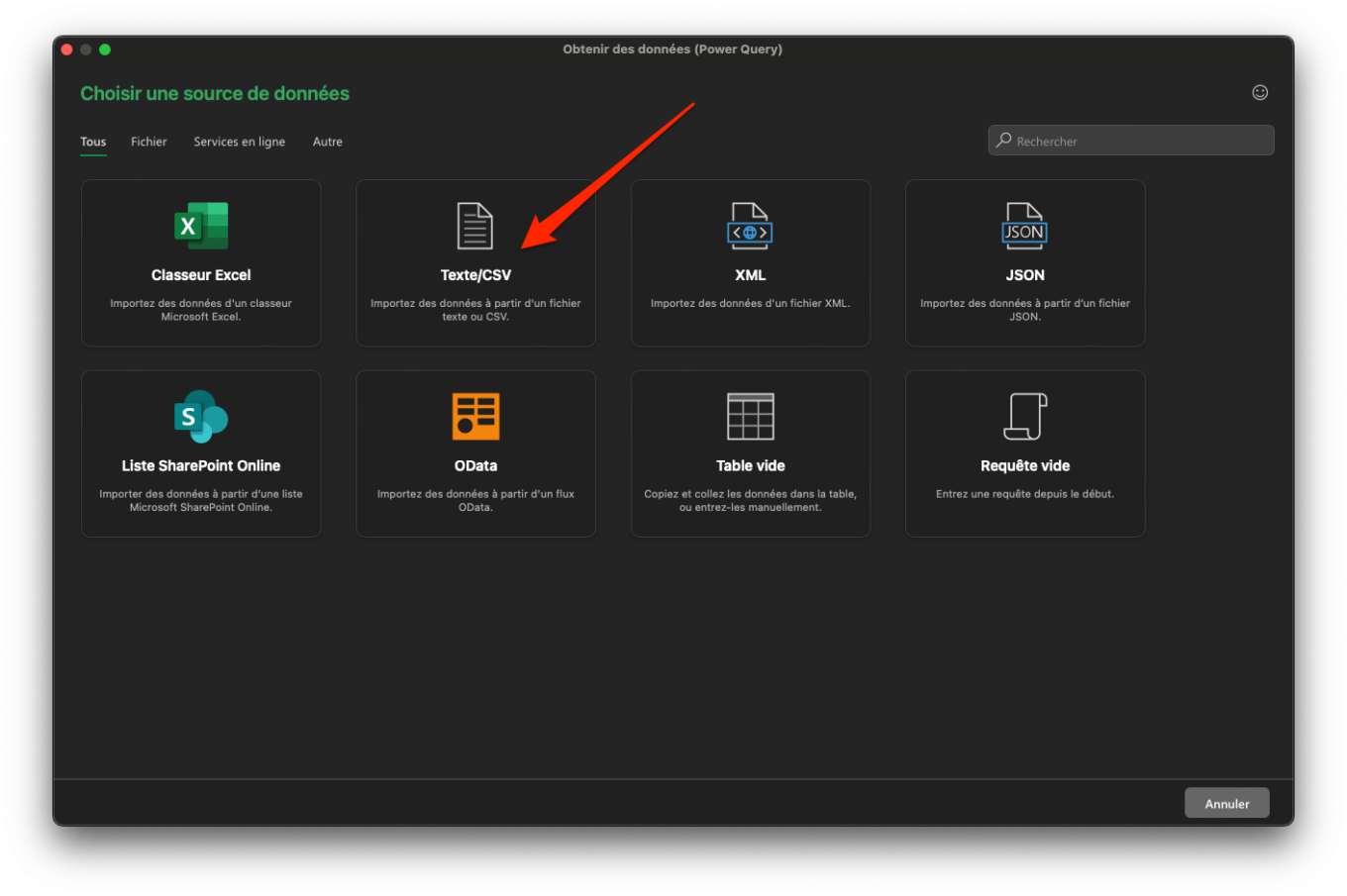Click description 'Copiez et collez les données'

pyautogui.click(x=750, y=500)
